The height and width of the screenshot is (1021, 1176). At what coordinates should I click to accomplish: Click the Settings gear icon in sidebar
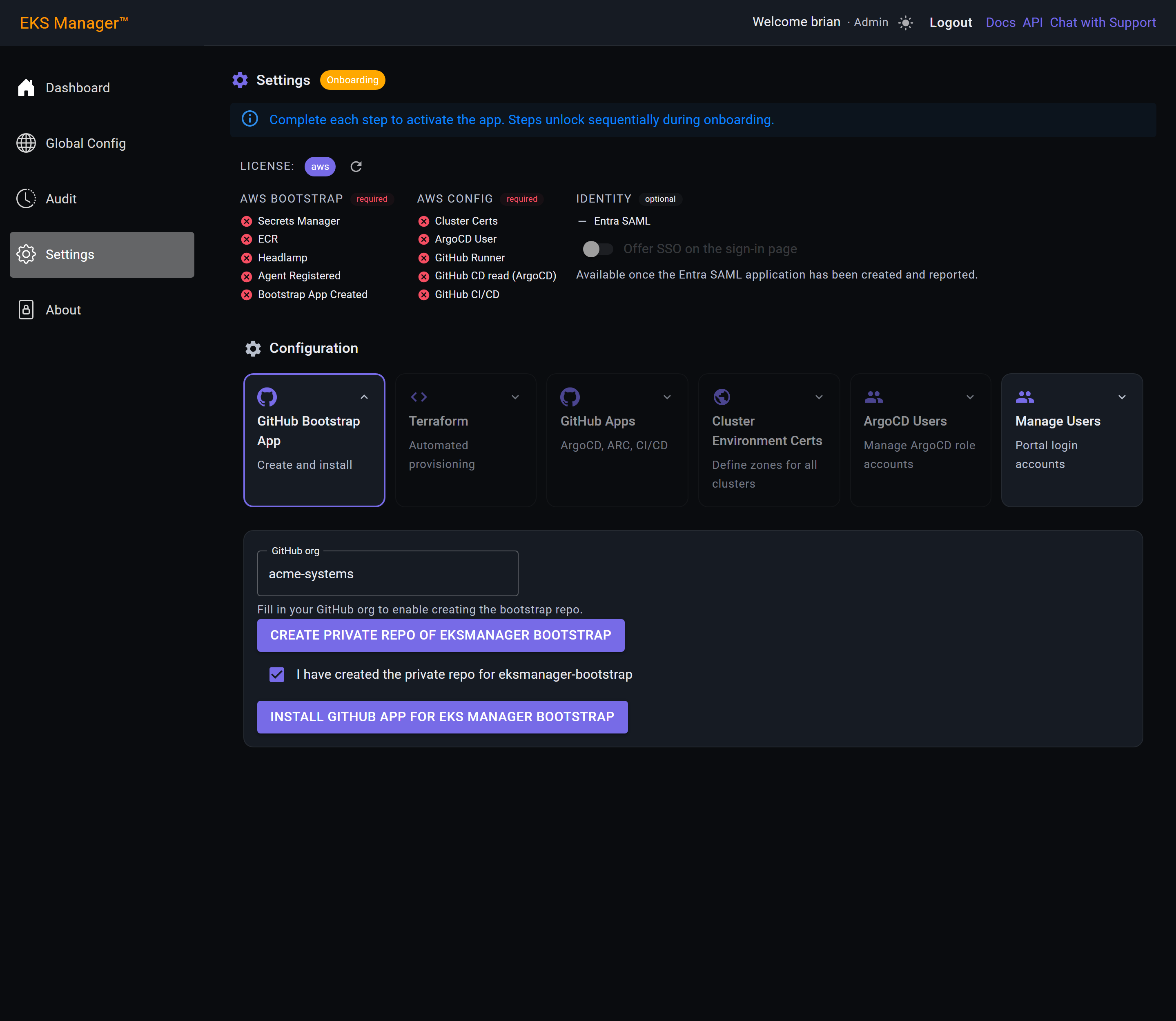point(26,254)
